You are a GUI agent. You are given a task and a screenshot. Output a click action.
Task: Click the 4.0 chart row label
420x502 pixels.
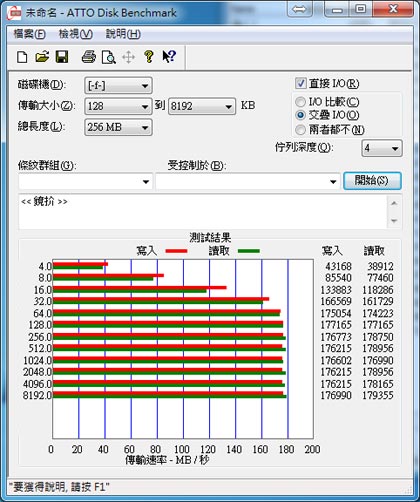45,266
